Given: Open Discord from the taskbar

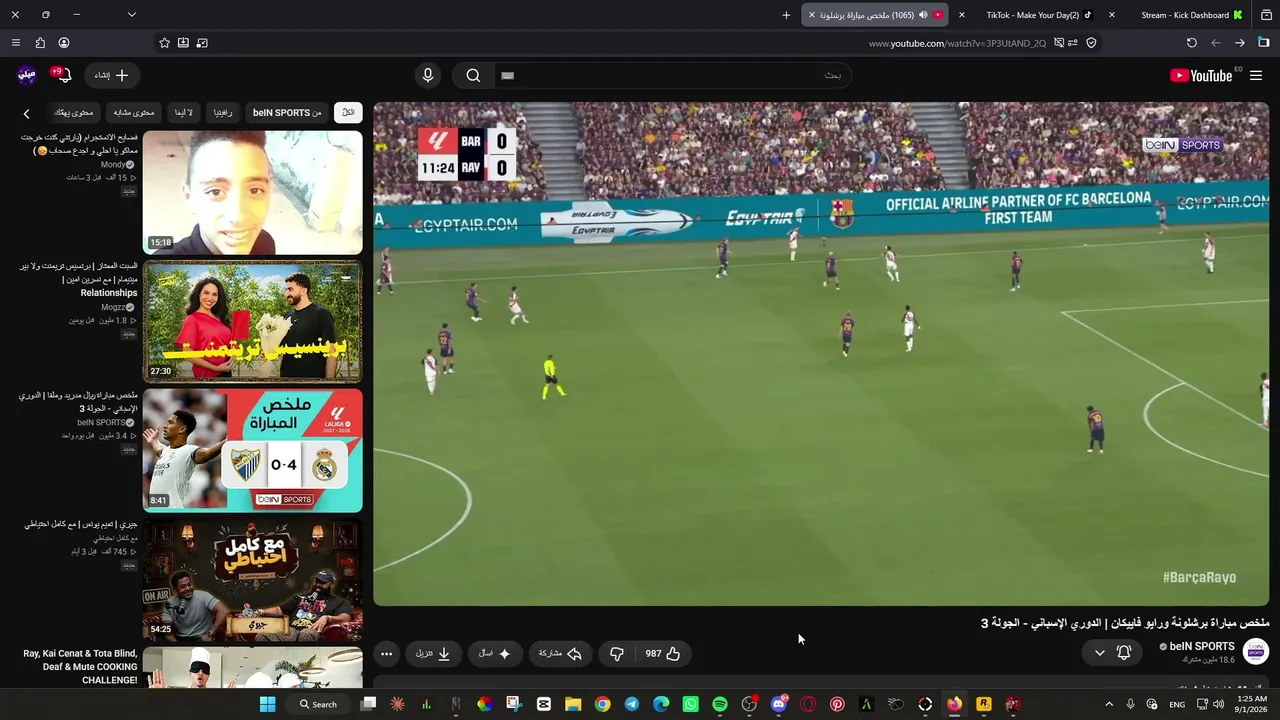Looking at the screenshot, I should pyautogui.click(x=779, y=704).
